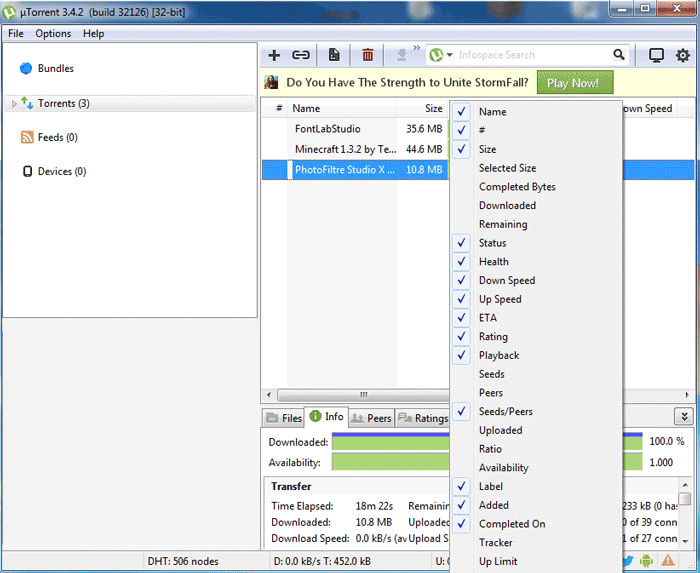The width and height of the screenshot is (700, 573).
Task: Select Devices (0) in the sidebar
Action: (62, 171)
